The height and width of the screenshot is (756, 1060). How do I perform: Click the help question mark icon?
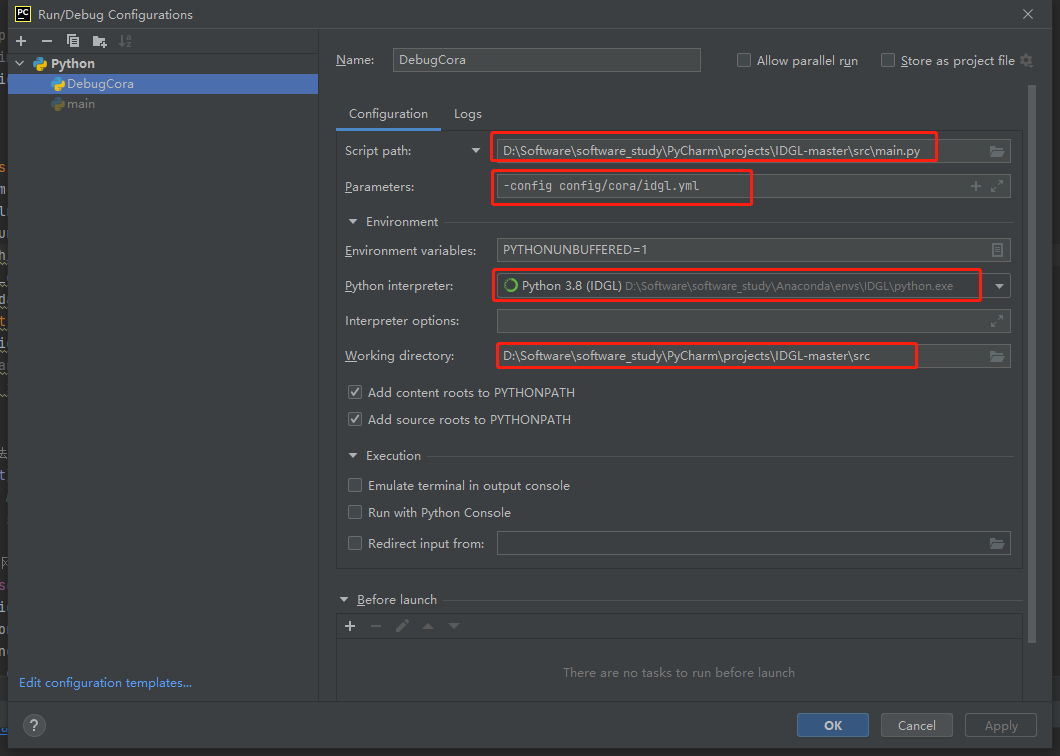(x=34, y=725)
